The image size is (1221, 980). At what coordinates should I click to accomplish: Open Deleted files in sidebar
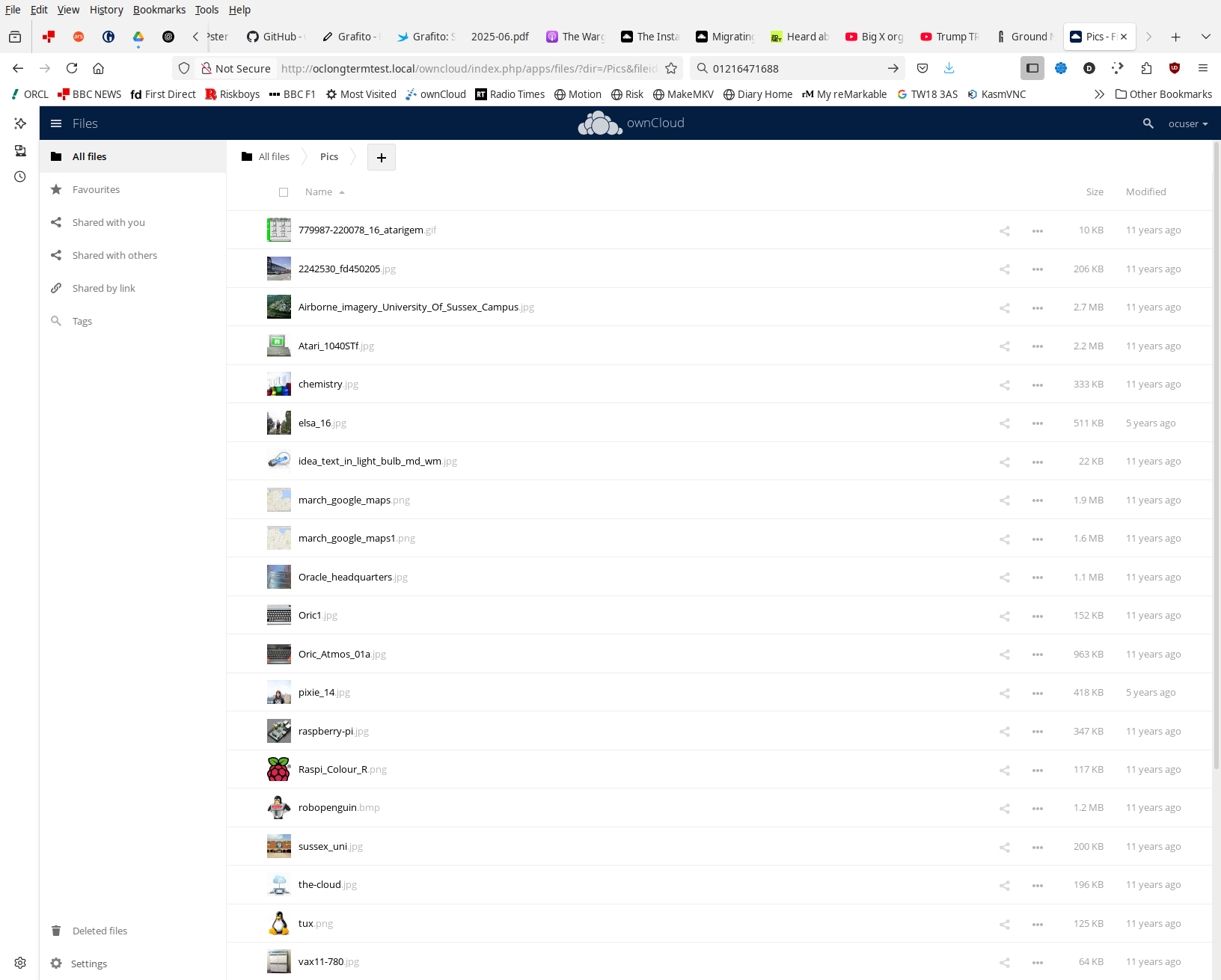100,931
